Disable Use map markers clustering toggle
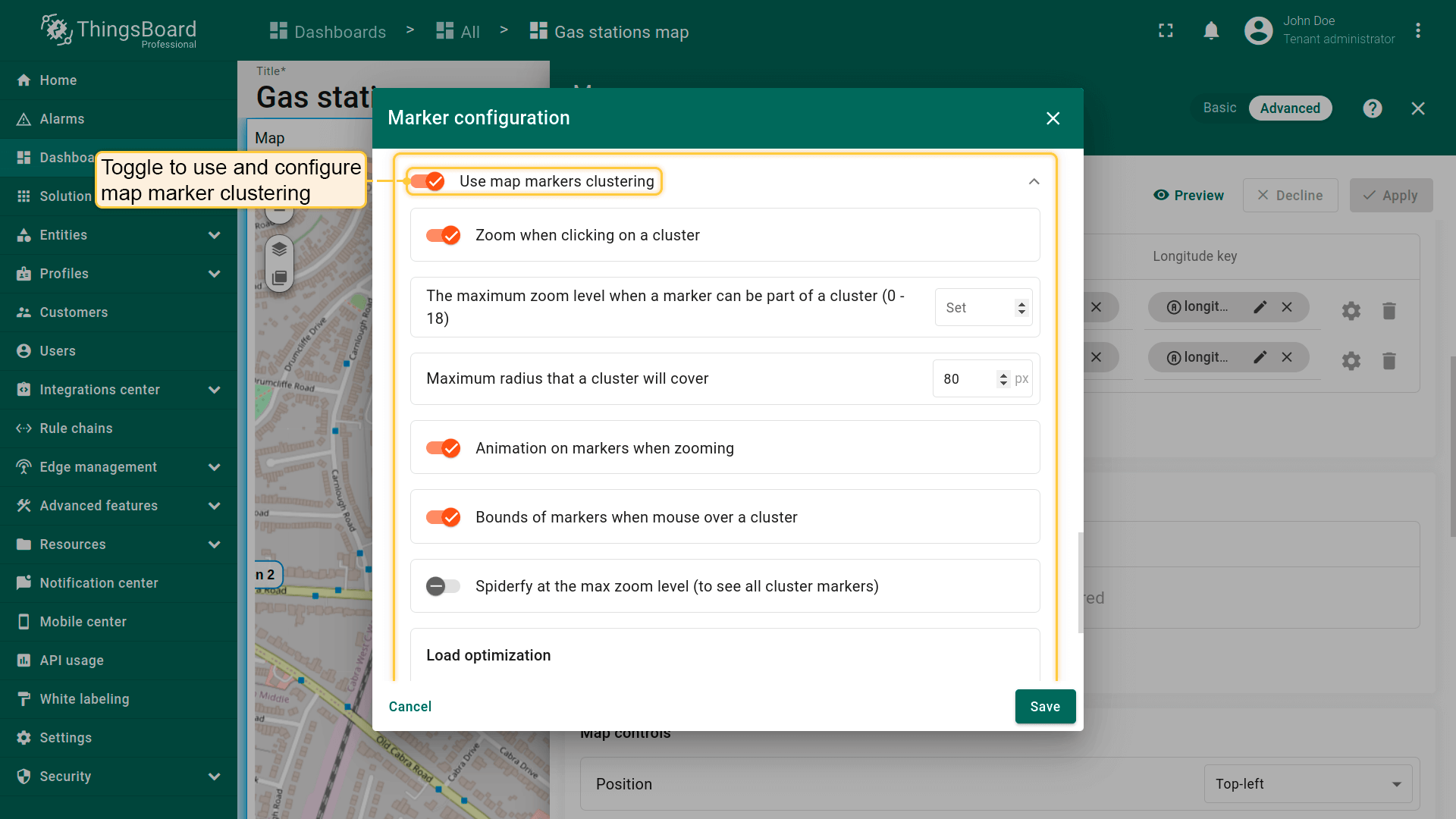The image size is (1456, 819). click(427, 181)
